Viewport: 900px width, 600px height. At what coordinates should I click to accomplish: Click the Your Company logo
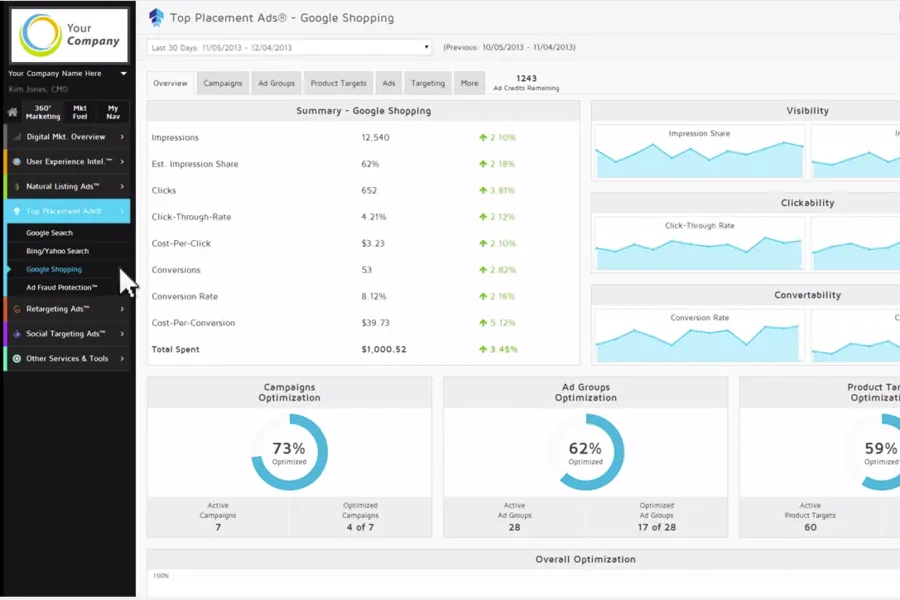click(68, 35)
